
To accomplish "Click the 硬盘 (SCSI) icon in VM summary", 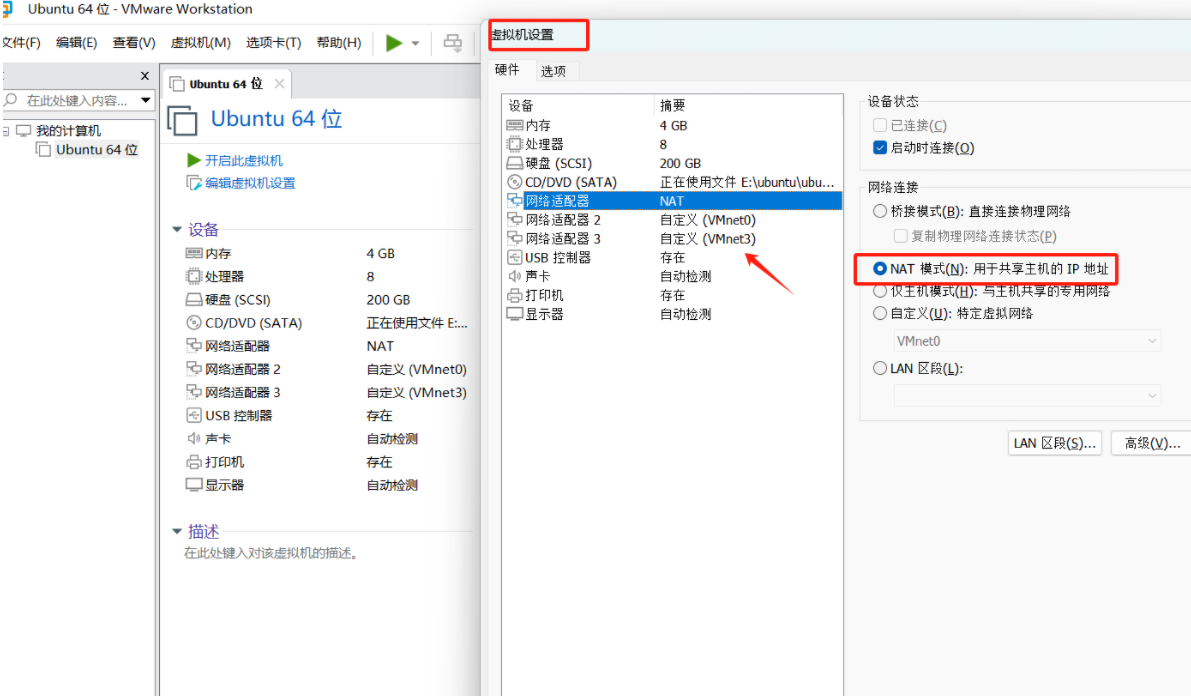I will pos(194,299).
